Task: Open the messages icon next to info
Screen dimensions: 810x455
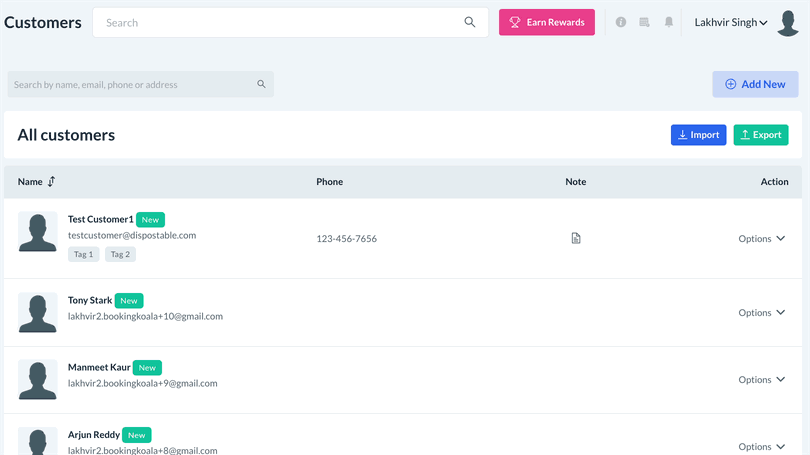Action: (644, 22)
